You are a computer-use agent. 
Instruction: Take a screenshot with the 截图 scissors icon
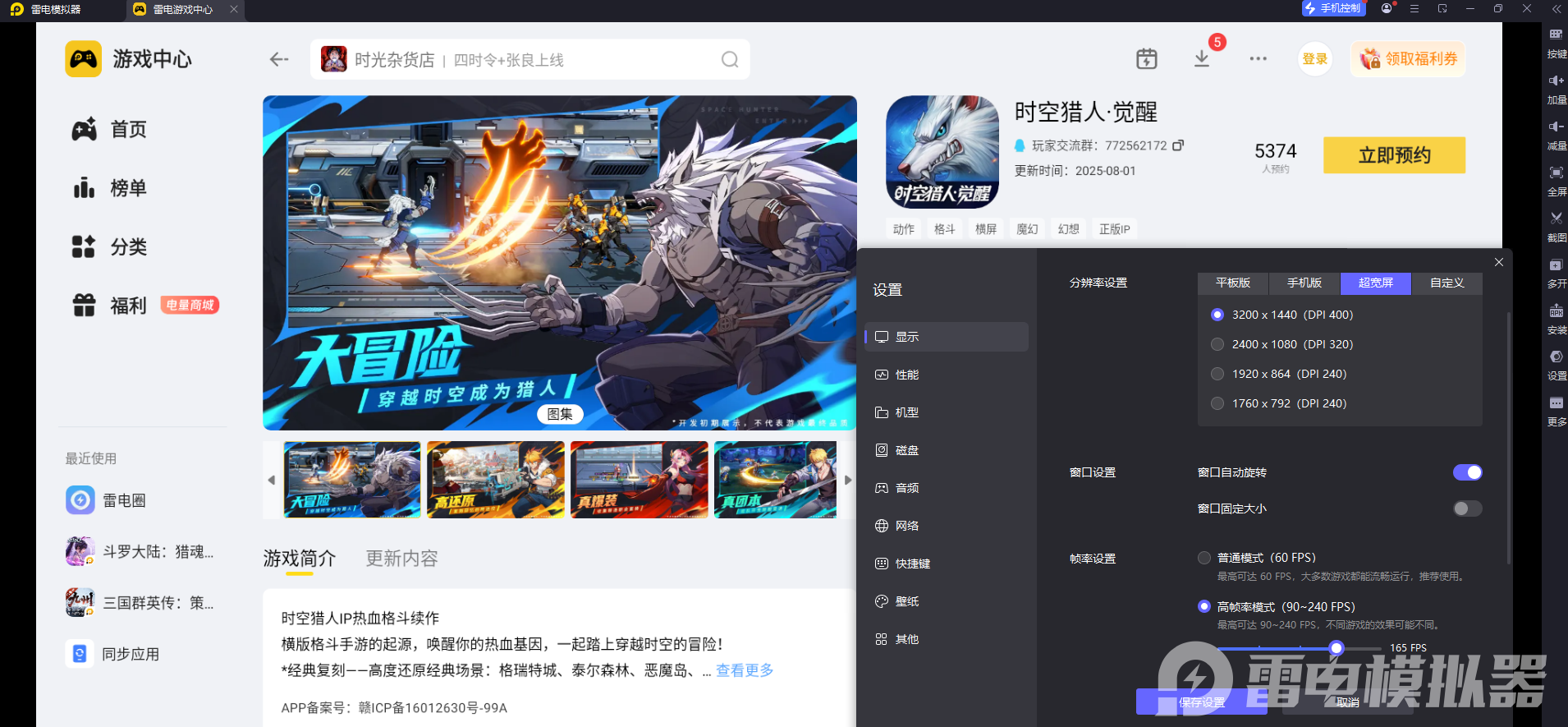pos(1556,219)
